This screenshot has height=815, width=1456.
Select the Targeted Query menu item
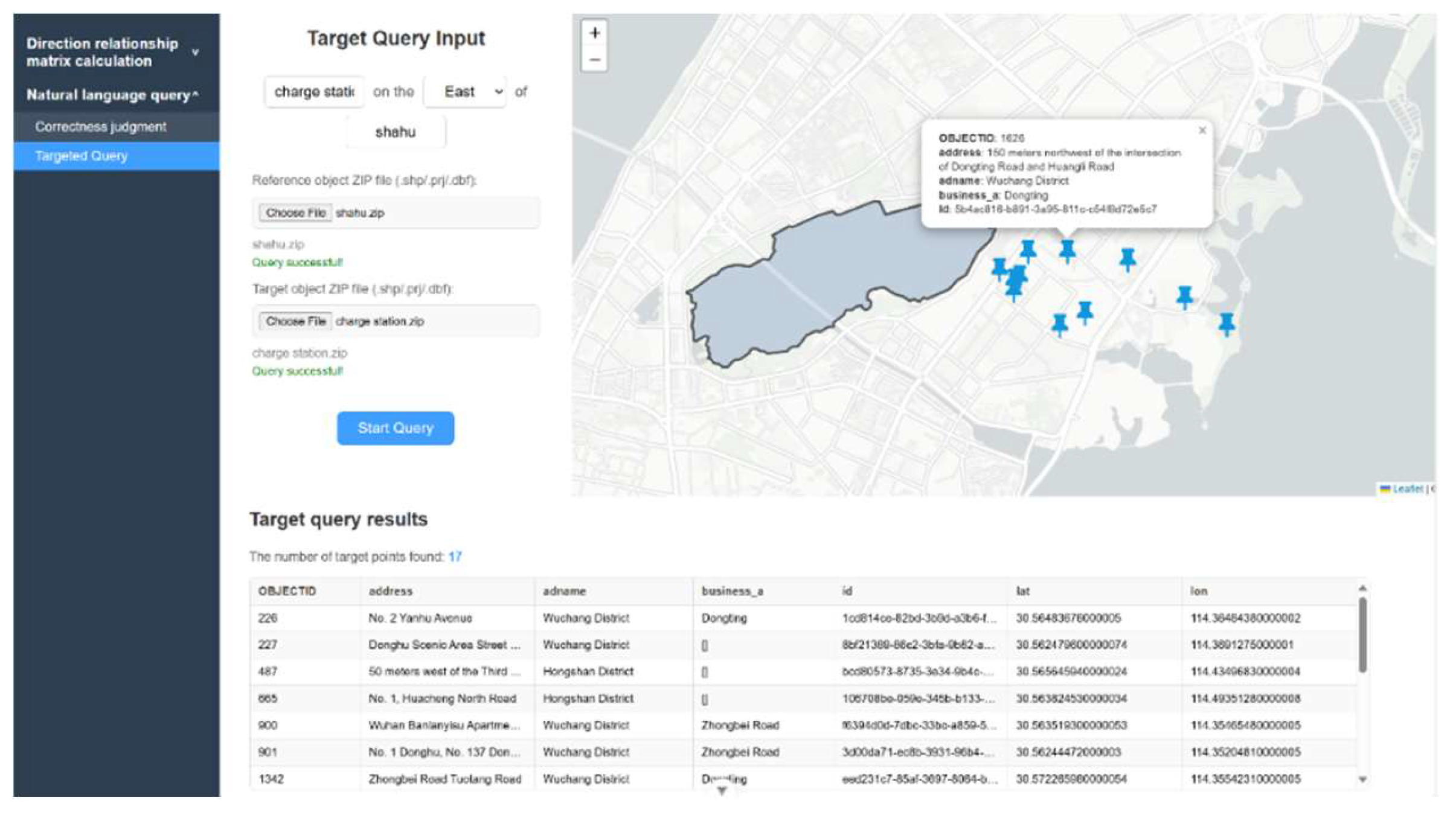(x=82, y=156)
